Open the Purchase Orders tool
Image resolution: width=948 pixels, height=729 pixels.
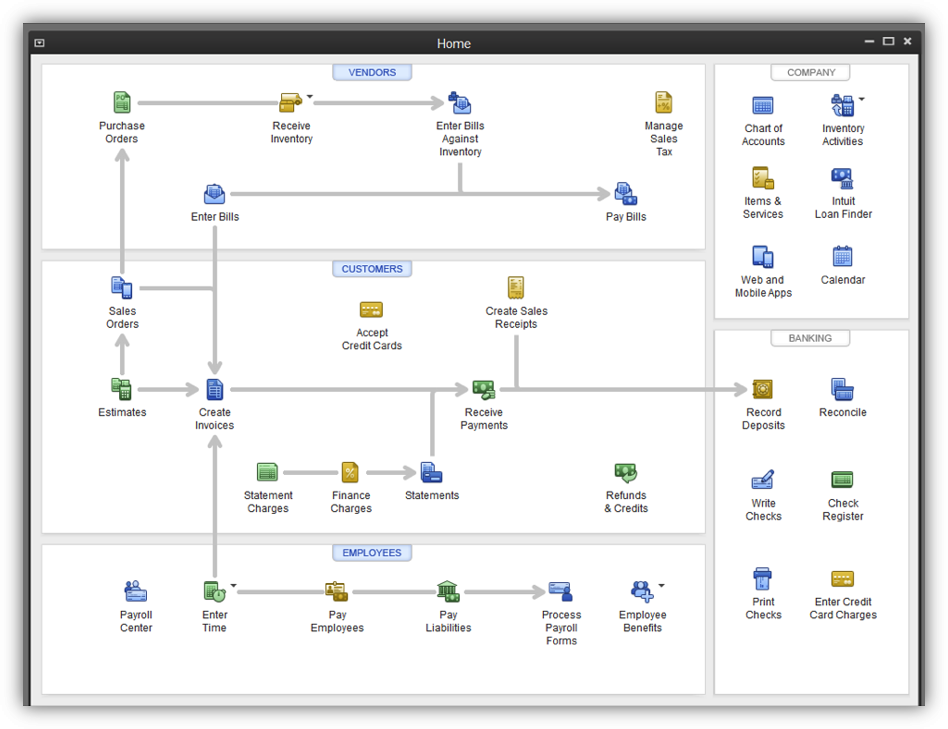[121, 101]
